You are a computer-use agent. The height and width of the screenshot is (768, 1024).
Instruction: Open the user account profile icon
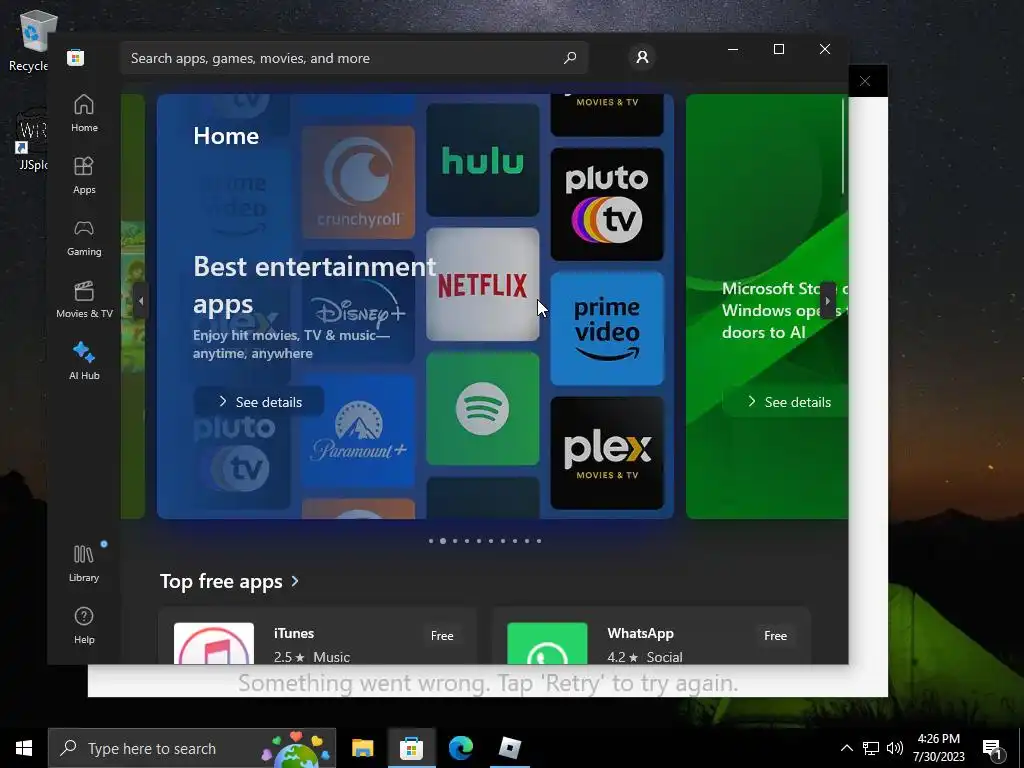[x=643, y=57]
